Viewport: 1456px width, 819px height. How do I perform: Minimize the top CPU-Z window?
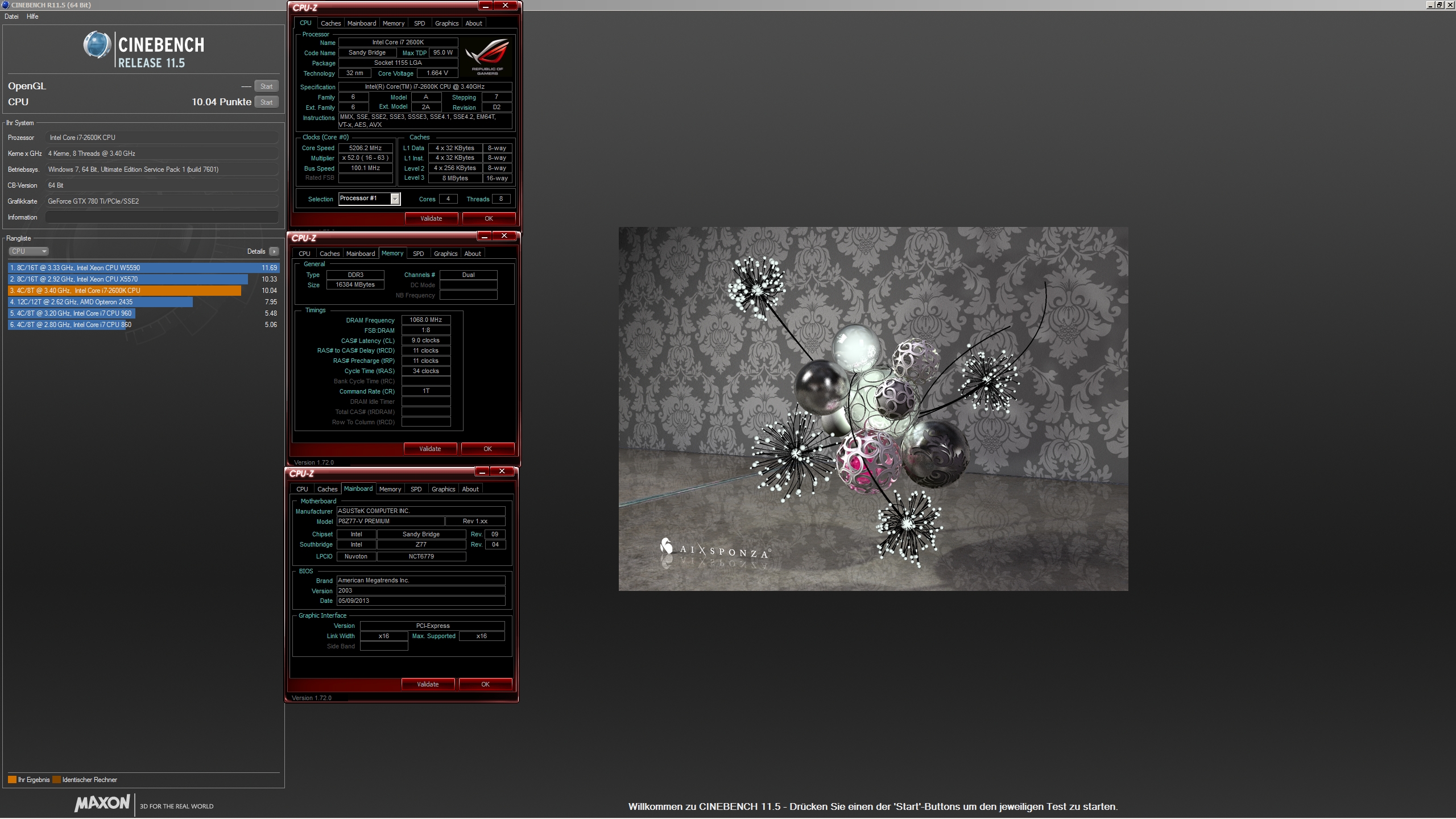coord(486,6)
